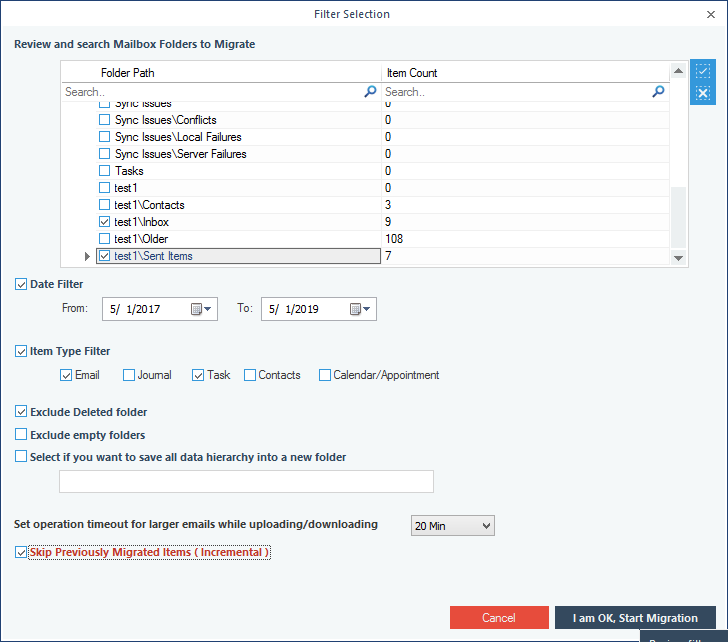Uncheck the Date Filter checkbox
This screenshot has width=728, height=642.
[22, 285]
